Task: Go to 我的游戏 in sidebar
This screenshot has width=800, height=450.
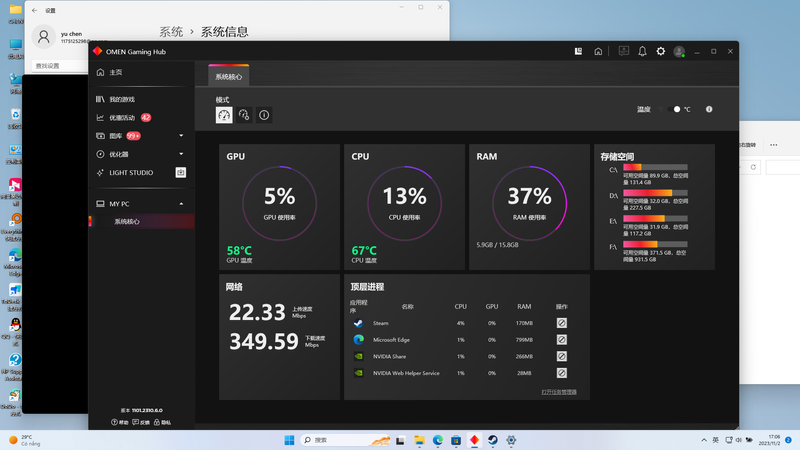Action: (x=122, y=99)
